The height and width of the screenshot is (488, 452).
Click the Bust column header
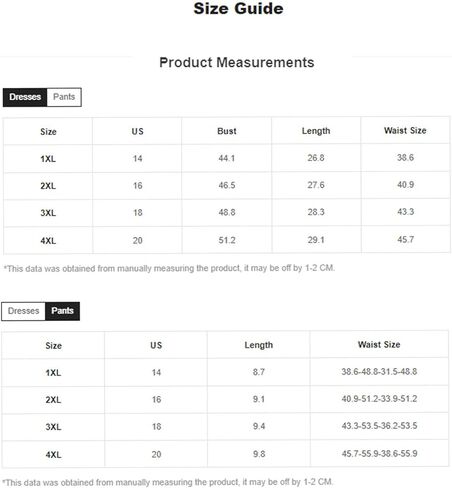(x=227, y=131)
